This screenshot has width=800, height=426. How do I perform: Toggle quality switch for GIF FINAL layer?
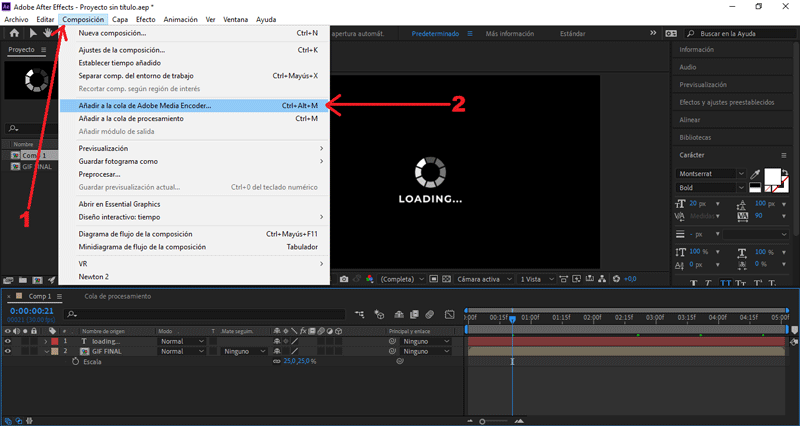tap(295, 351)
